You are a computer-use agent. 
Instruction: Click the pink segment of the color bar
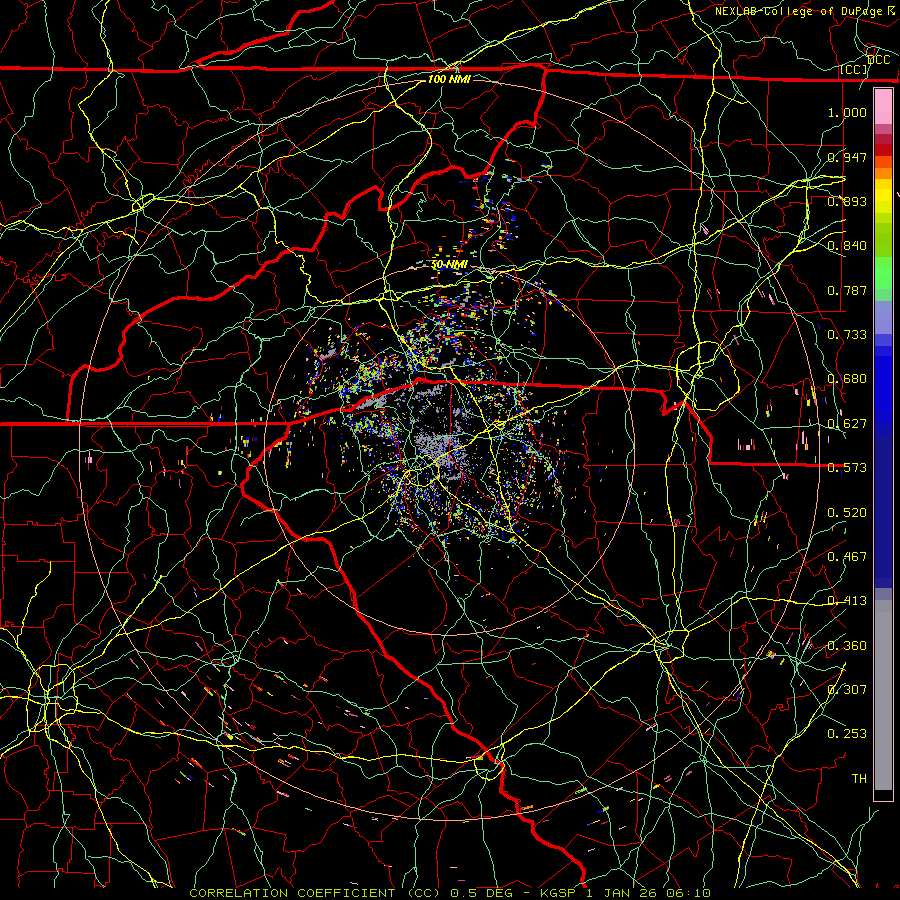(883, 107)
